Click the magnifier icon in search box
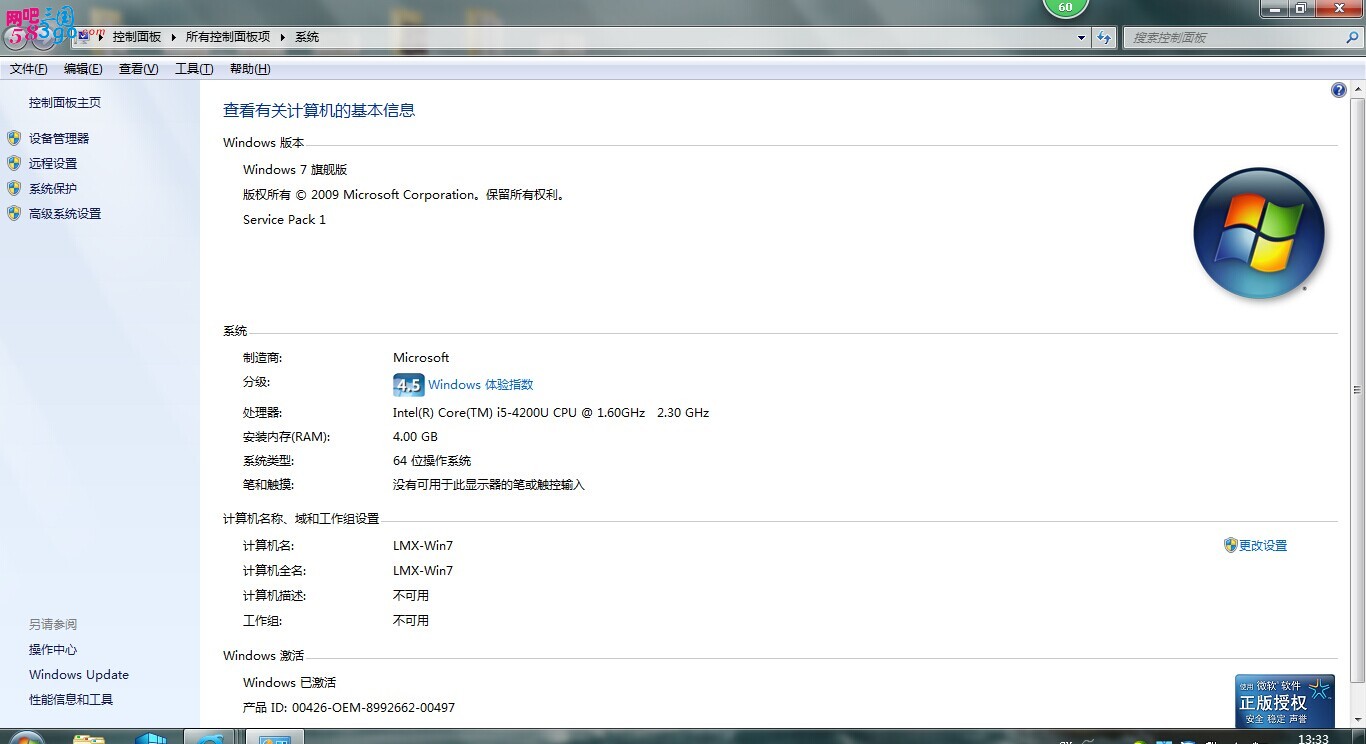 point(1352,37)
